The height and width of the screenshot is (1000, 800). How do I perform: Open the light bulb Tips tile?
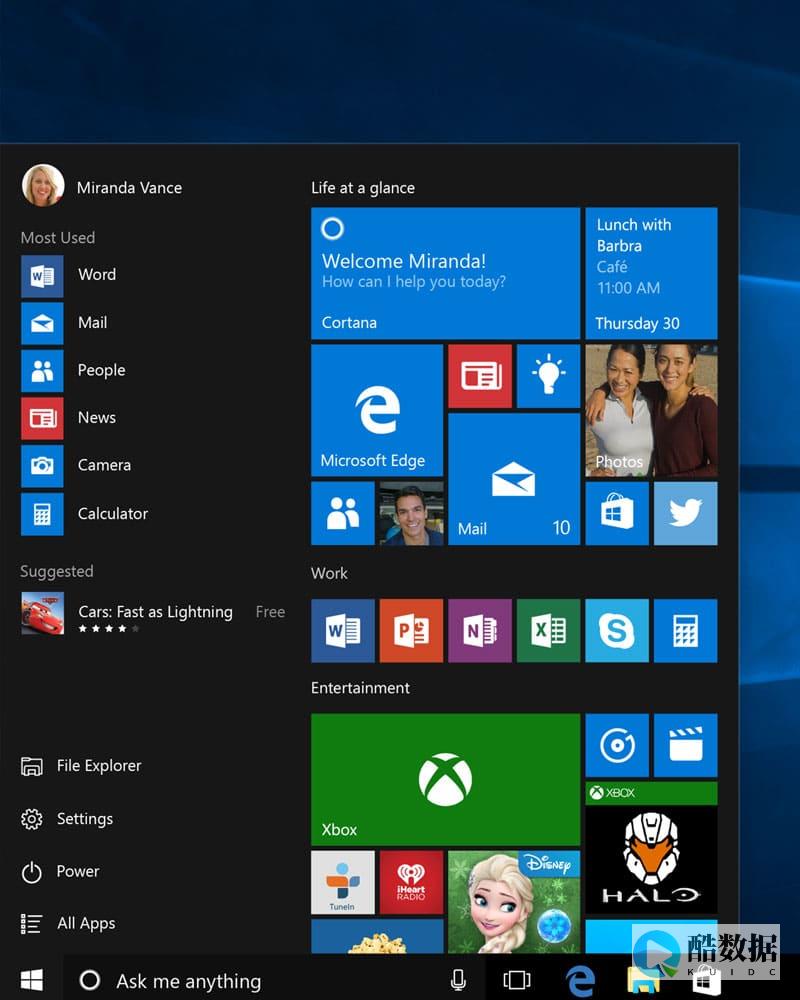coord(548,376)
